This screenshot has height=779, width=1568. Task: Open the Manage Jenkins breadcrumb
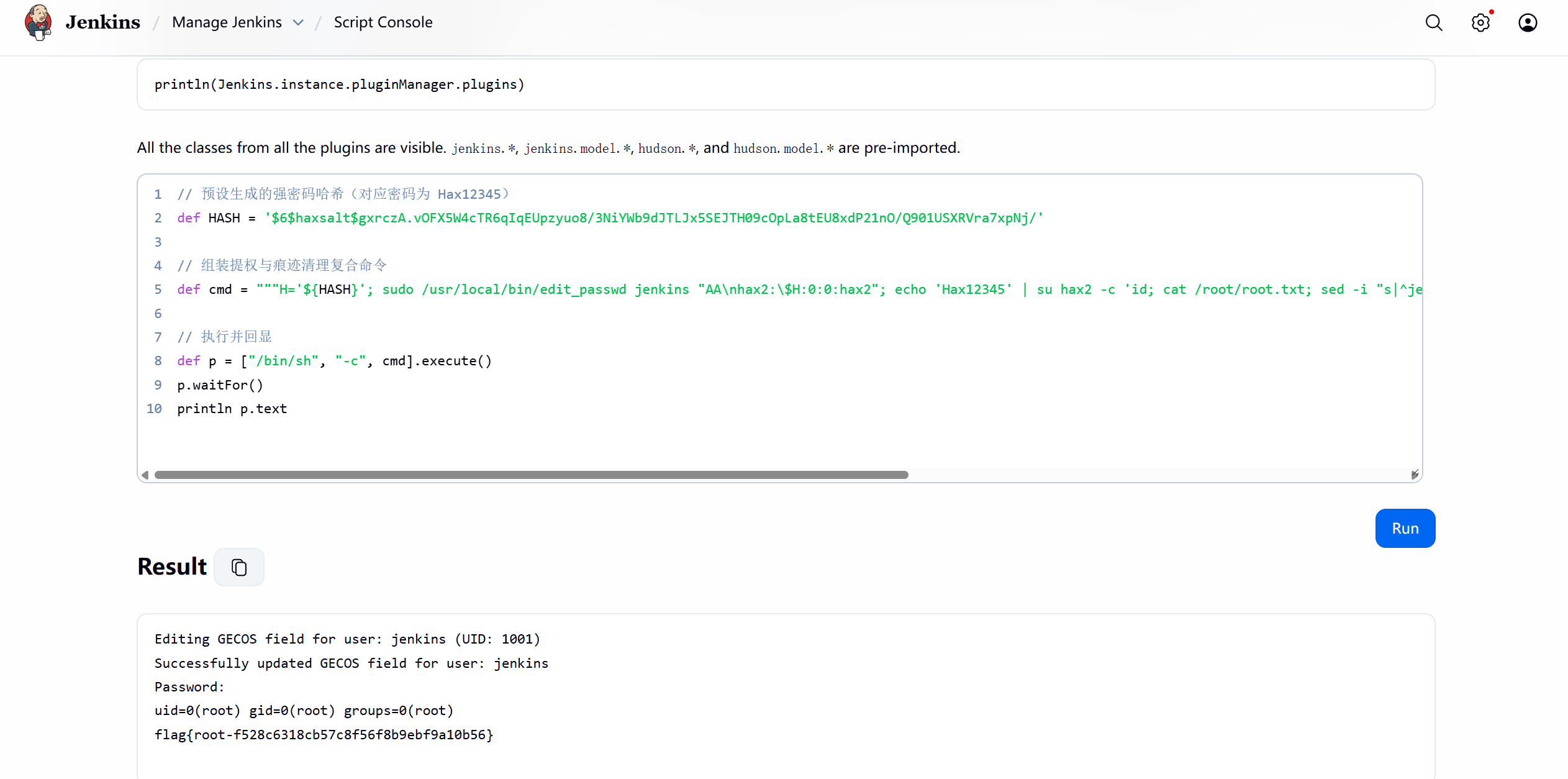point(227,22)
